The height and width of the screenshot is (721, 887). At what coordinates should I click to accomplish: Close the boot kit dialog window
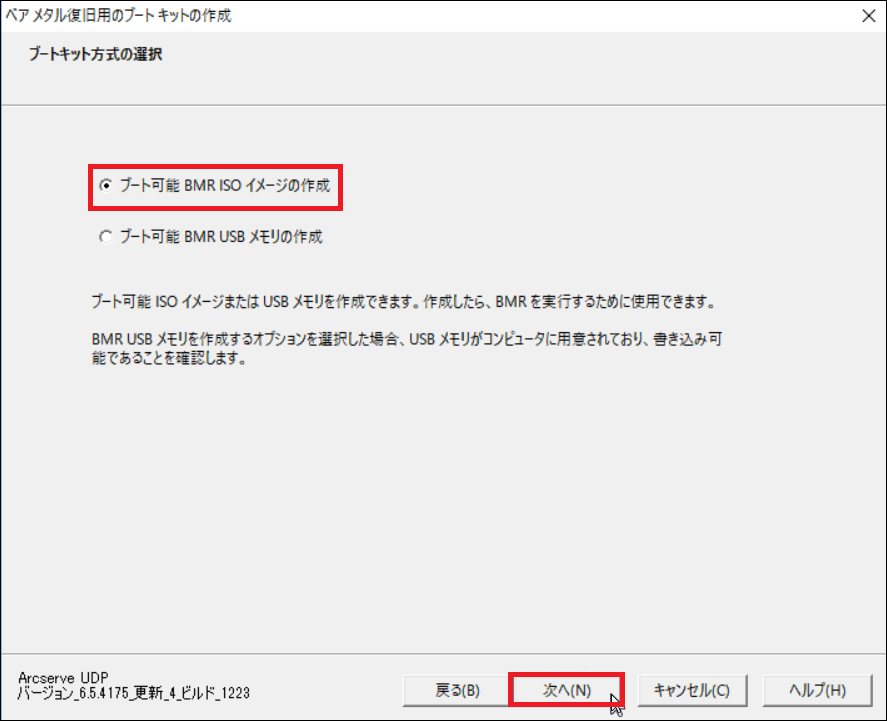coord(868,16)
